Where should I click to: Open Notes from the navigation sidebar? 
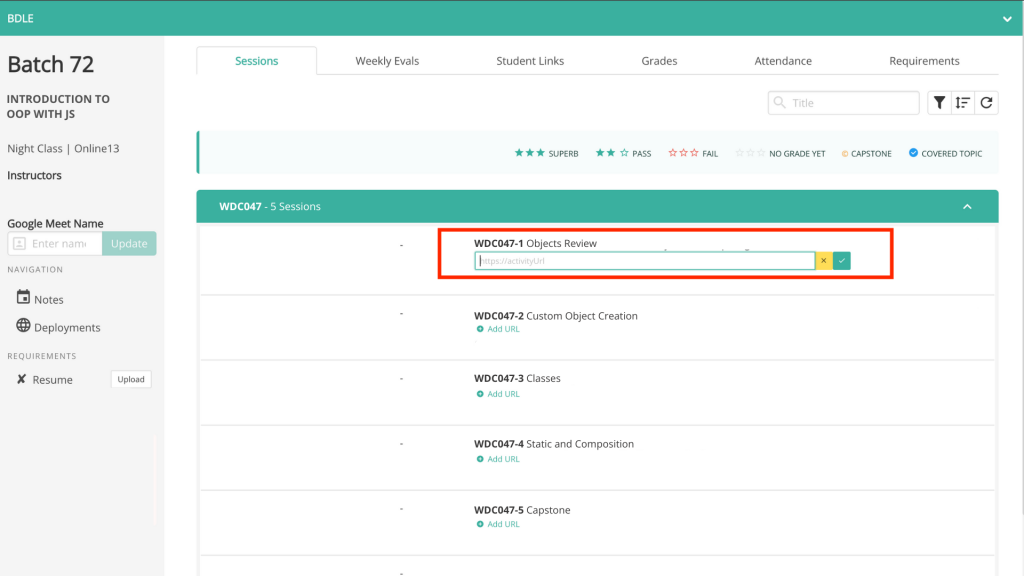[48, 299]
